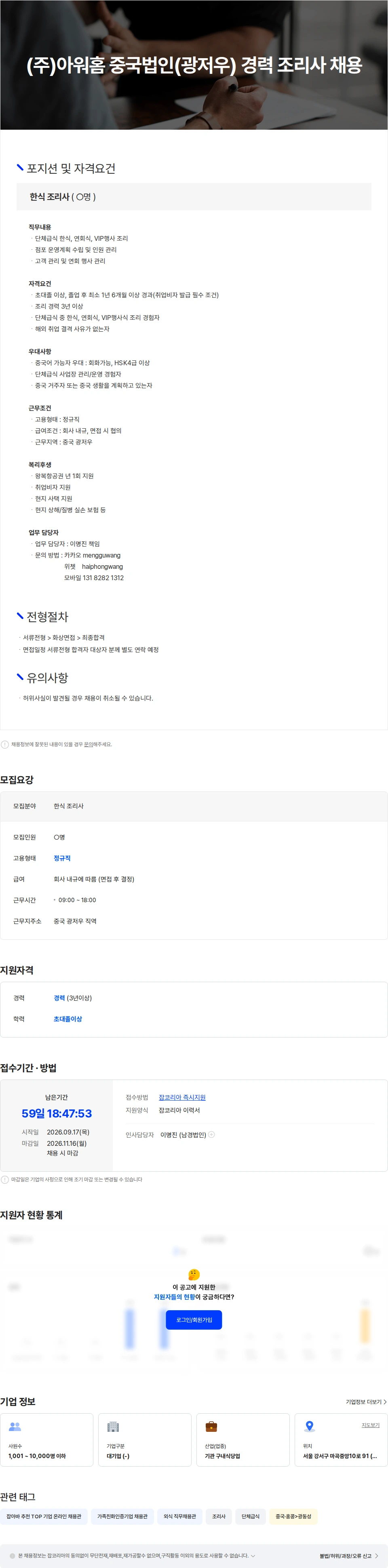Click the arrow icon beside 이명진 (남경법인)

click(x=211, y=1134)
